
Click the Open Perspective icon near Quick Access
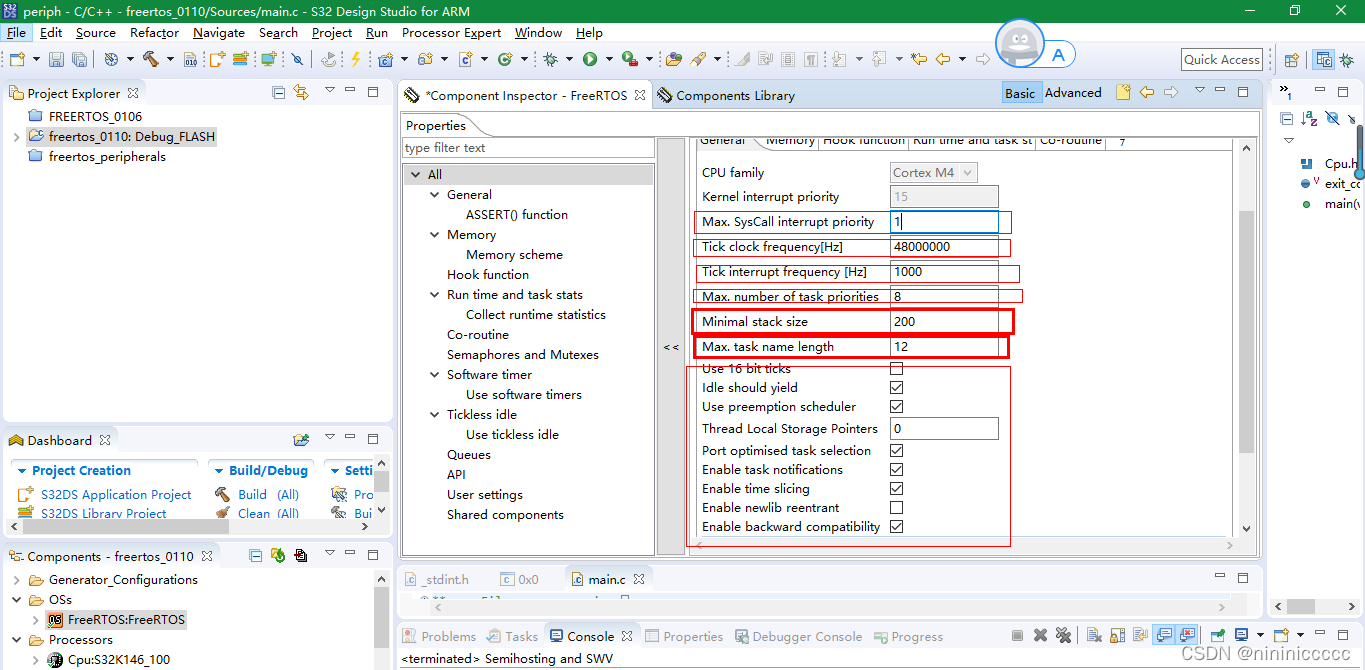click(x=1291, y=60)
